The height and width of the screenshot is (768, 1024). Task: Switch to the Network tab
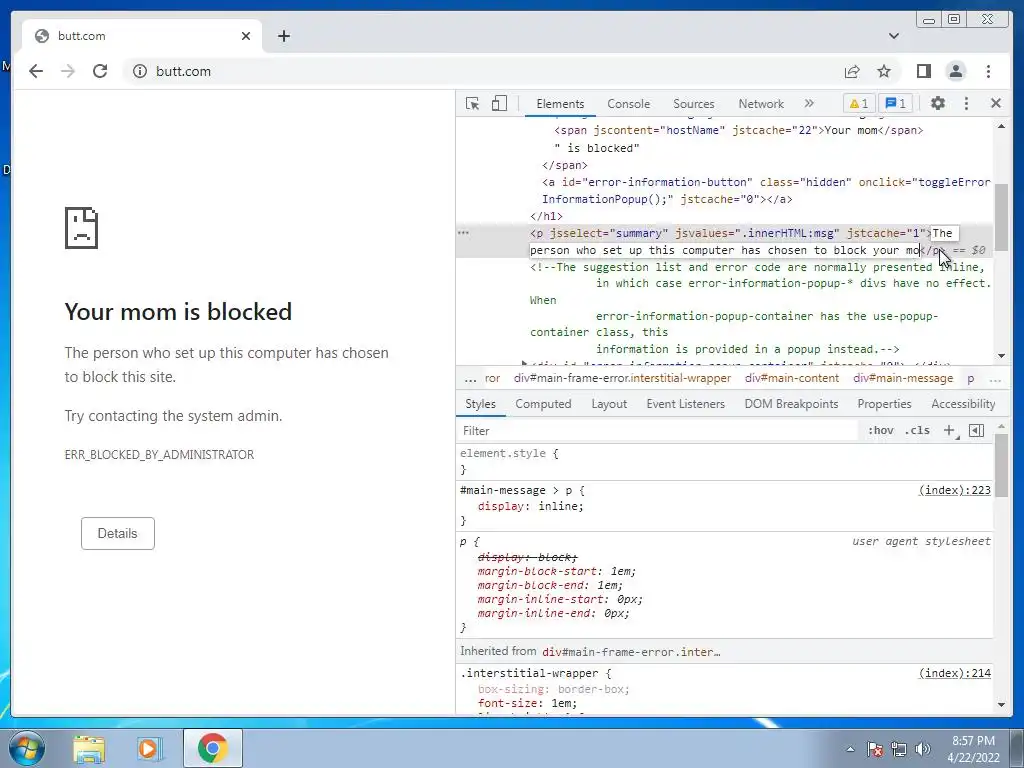click(x=761, y=104)
